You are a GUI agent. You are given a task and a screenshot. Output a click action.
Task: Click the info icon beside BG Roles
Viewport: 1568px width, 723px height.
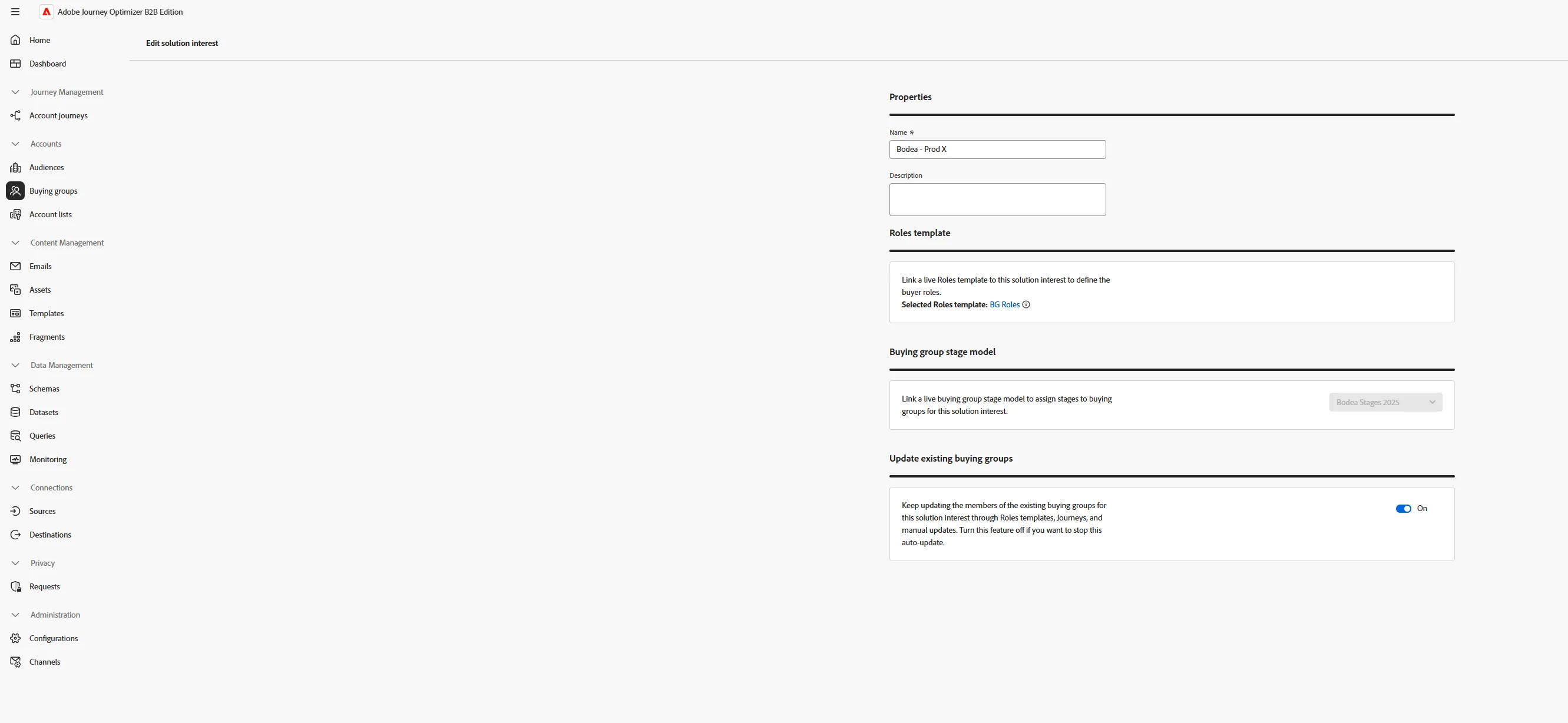1026,305
